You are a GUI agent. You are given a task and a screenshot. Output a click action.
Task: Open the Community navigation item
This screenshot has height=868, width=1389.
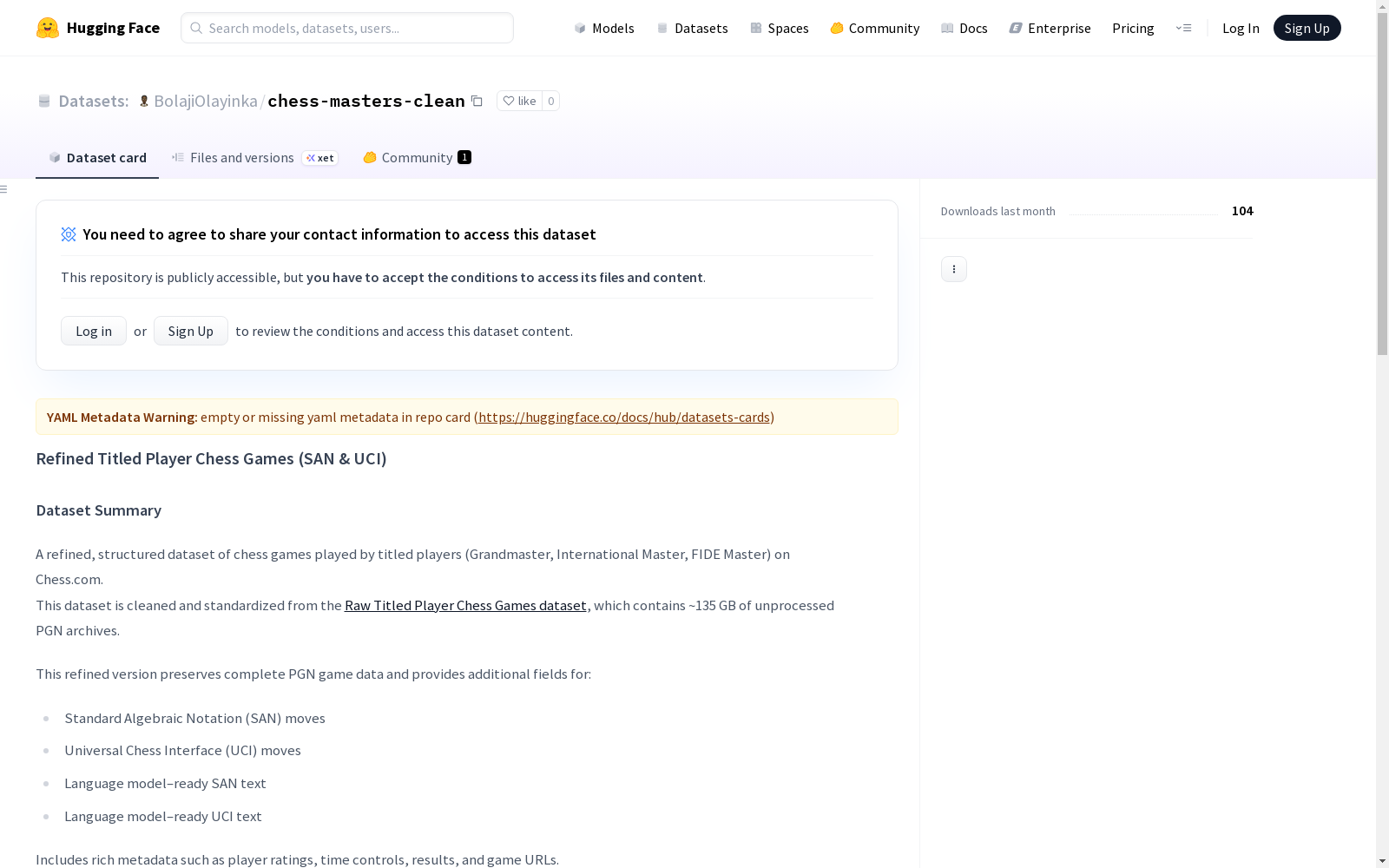pos(875,28)
